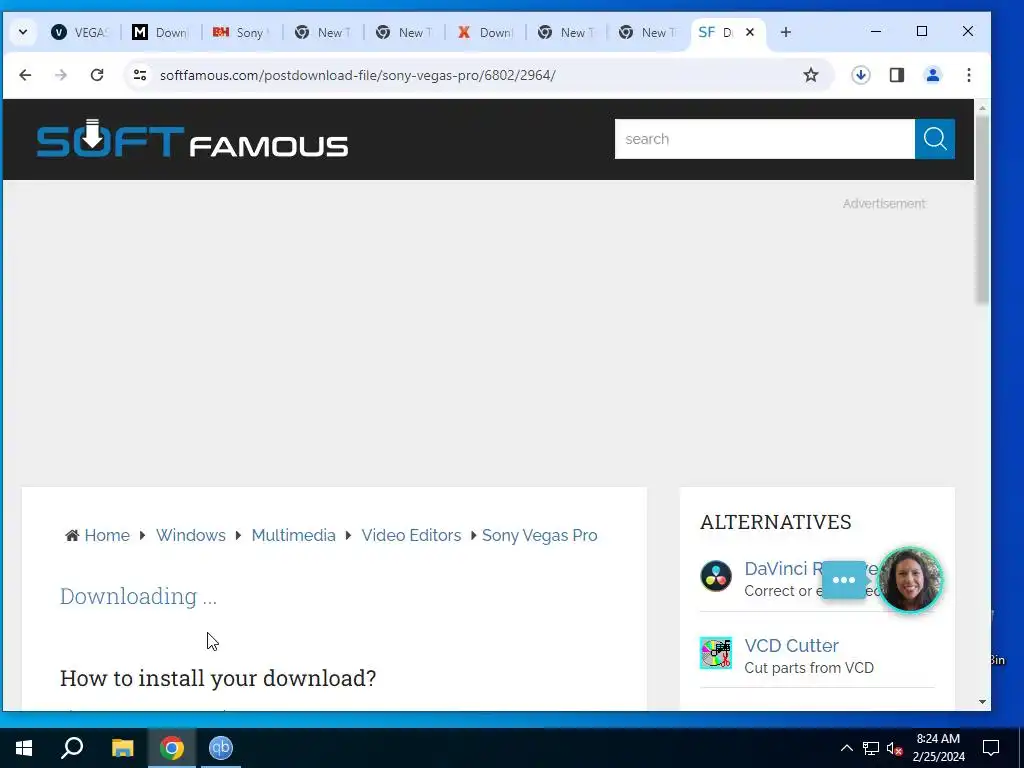Click the scrollbar up arrow
The height and width of the screenshot is (768, 1024).
pyautogui.click(x=982, y=108)
